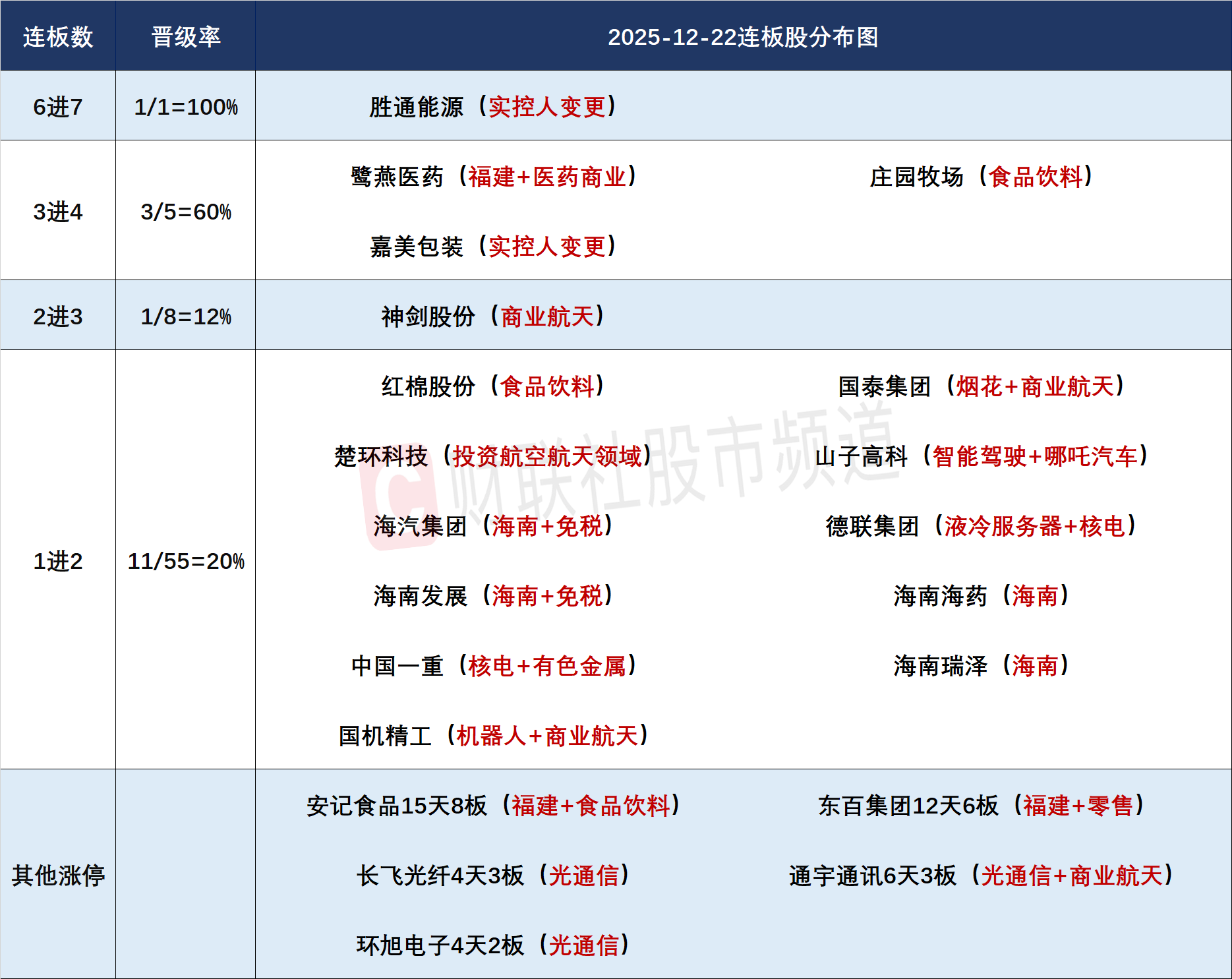This screenshot has height=979, width=1232.
Task: Click the '通宇通讯6天3板（光通信+商业航天）' entry
Action: (x=982, y=875)
